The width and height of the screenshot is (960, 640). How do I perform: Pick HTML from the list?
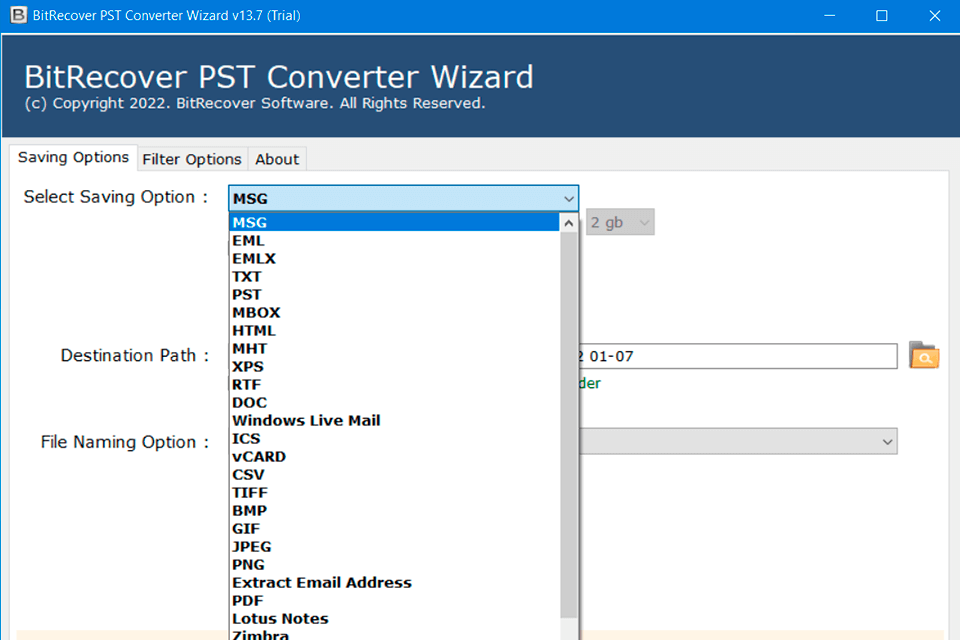click(394, 331)
